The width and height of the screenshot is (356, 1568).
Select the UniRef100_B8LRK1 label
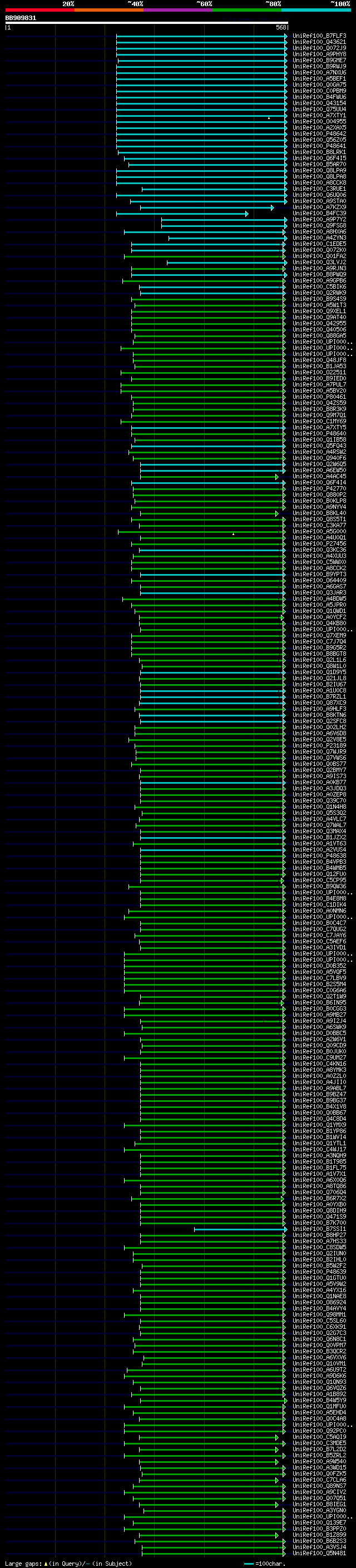[x=319, y=152]
